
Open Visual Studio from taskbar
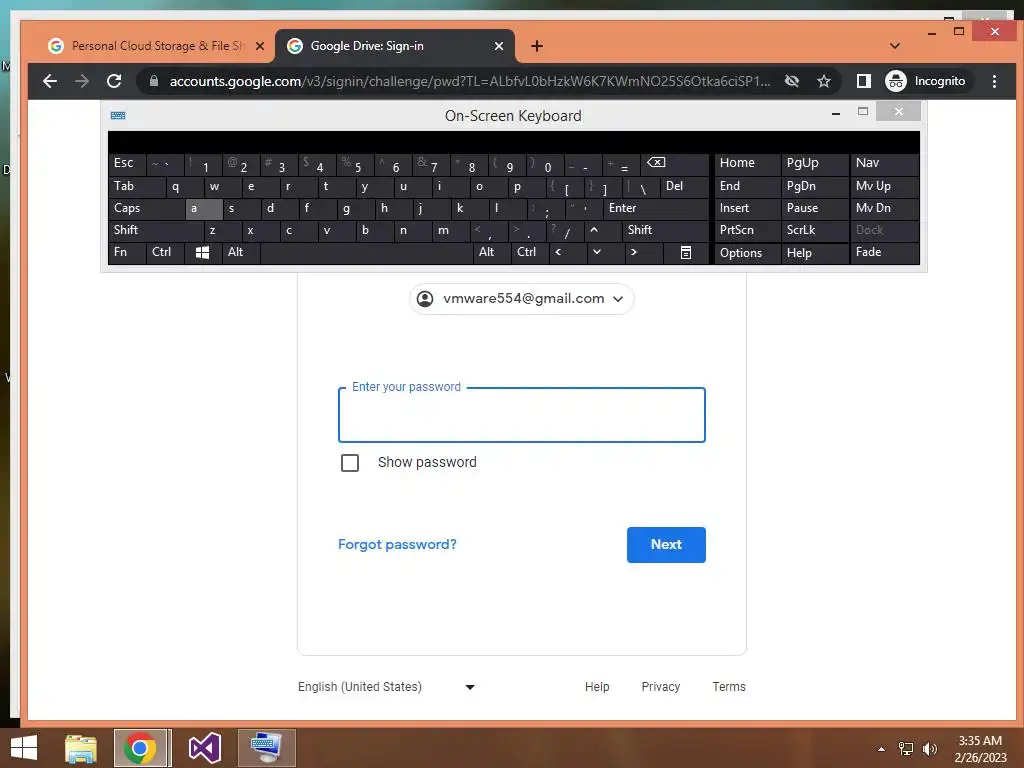[x=204, y=748]
